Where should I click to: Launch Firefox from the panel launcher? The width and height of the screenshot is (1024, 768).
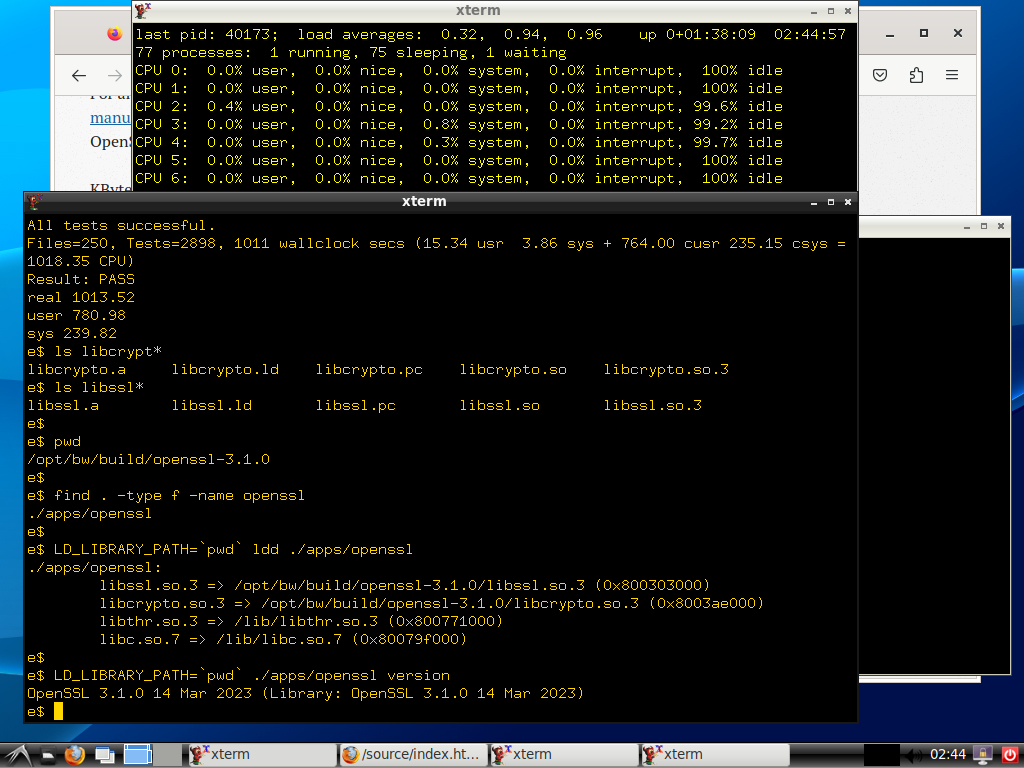pos(75,754)
